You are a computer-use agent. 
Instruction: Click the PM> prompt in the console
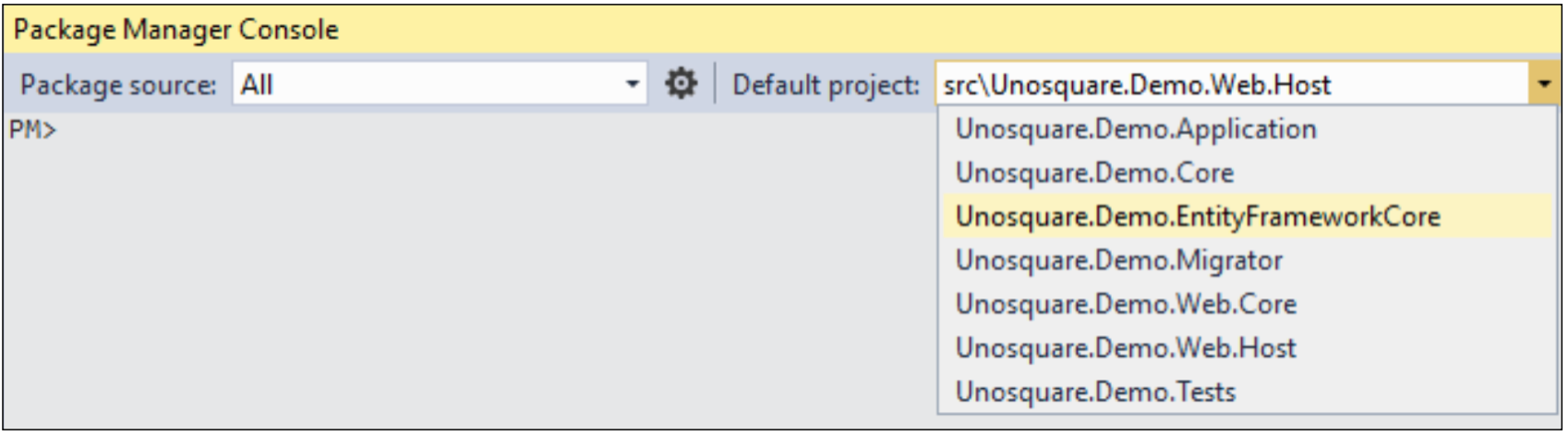click(33, 130)
